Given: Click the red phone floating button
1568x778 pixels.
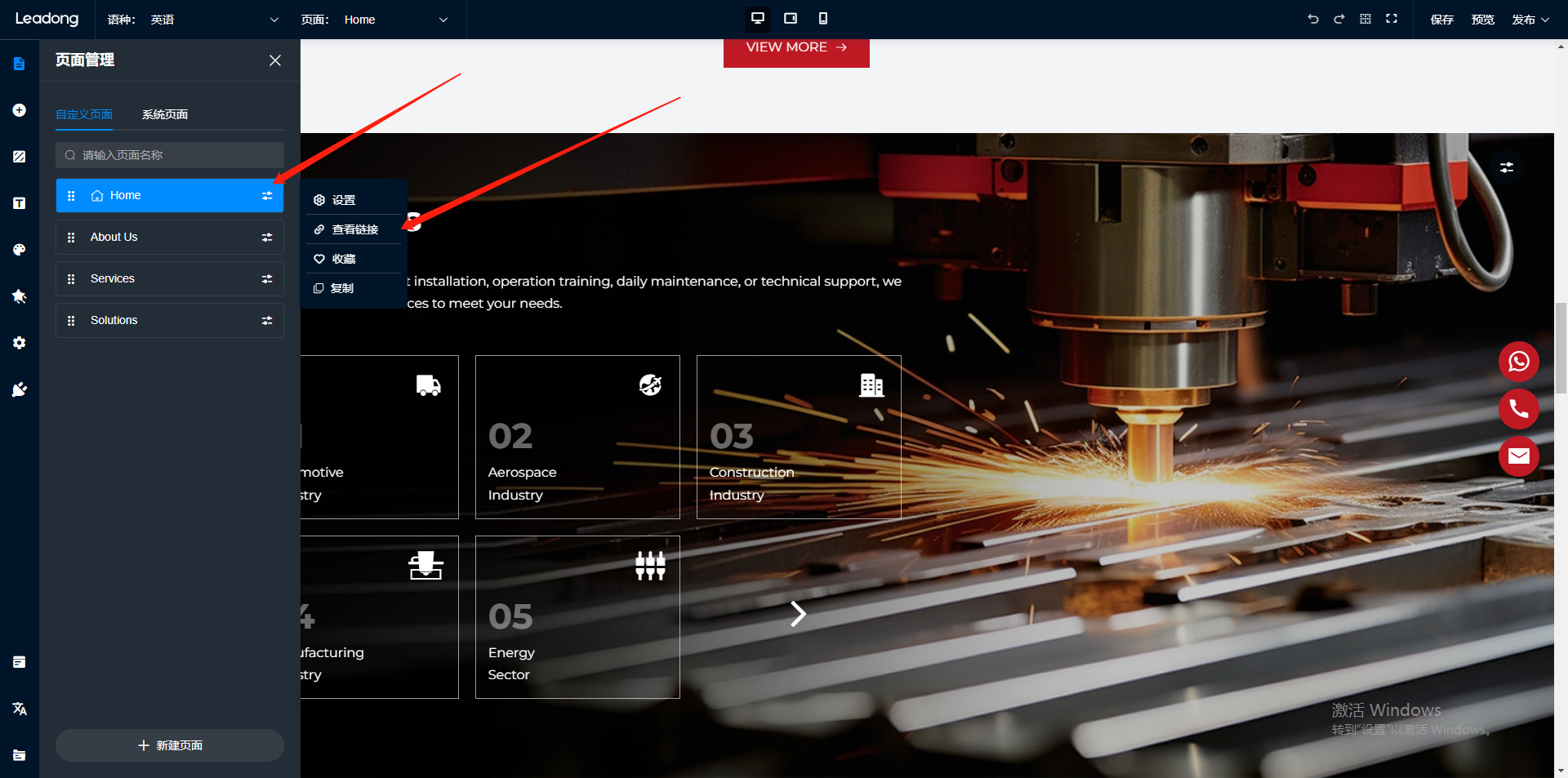Looking at the screenshot, I should point(1518,409).
